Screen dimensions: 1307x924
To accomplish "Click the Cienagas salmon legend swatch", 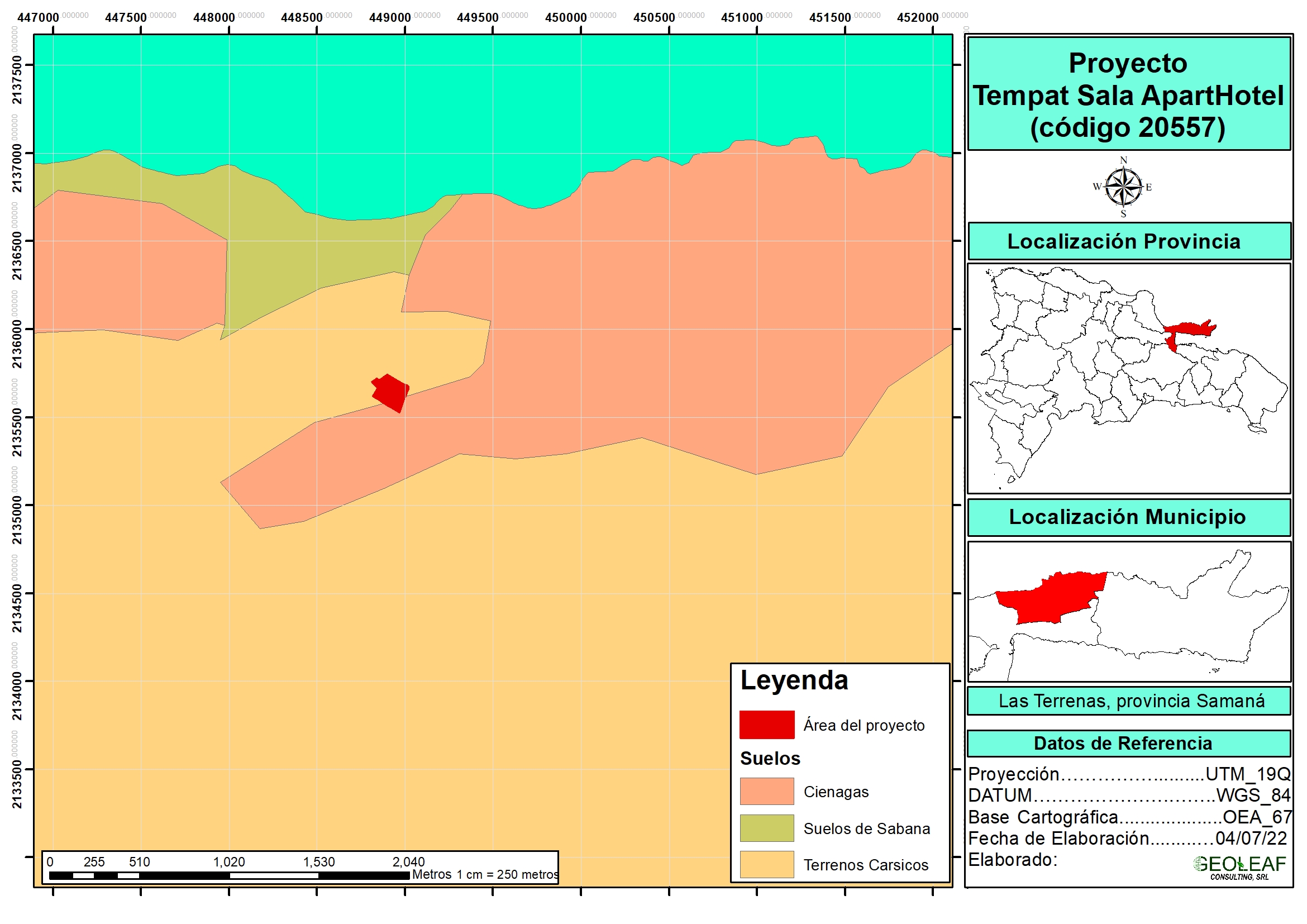I will click(x=766, y=792).
